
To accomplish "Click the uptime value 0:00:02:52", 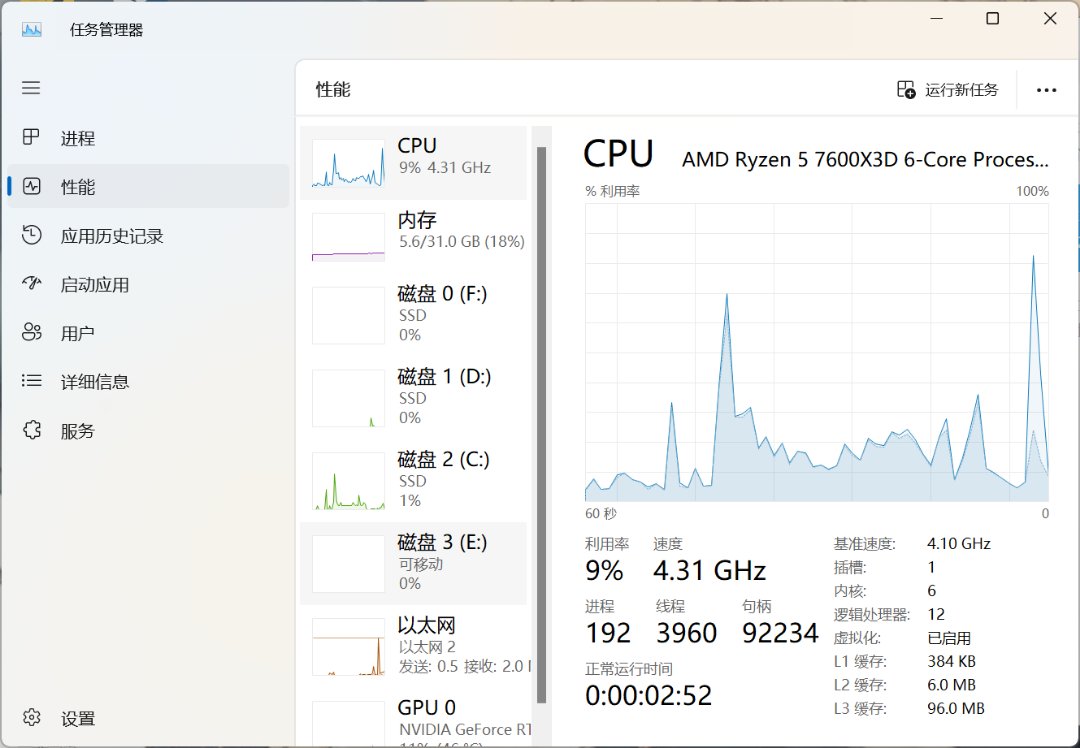I will [649, 696].
